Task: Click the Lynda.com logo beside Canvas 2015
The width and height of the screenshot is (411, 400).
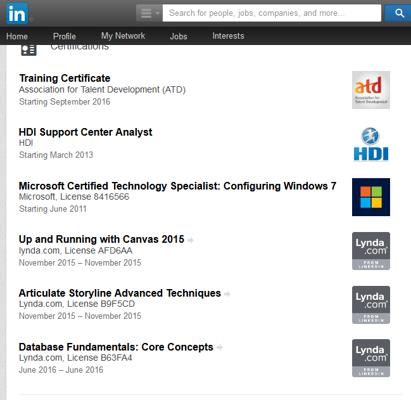Action: 371,251
